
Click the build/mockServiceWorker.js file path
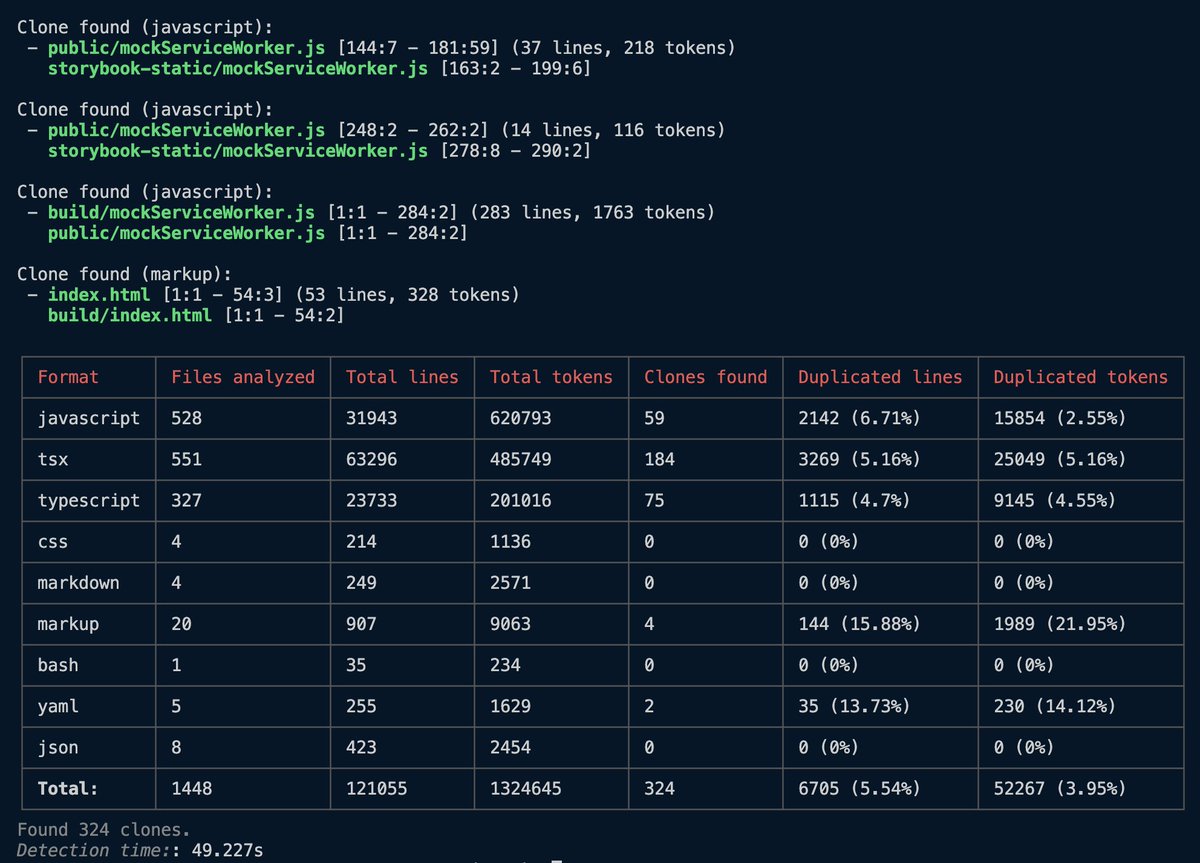pyautogui.click(x=181, y=212)
